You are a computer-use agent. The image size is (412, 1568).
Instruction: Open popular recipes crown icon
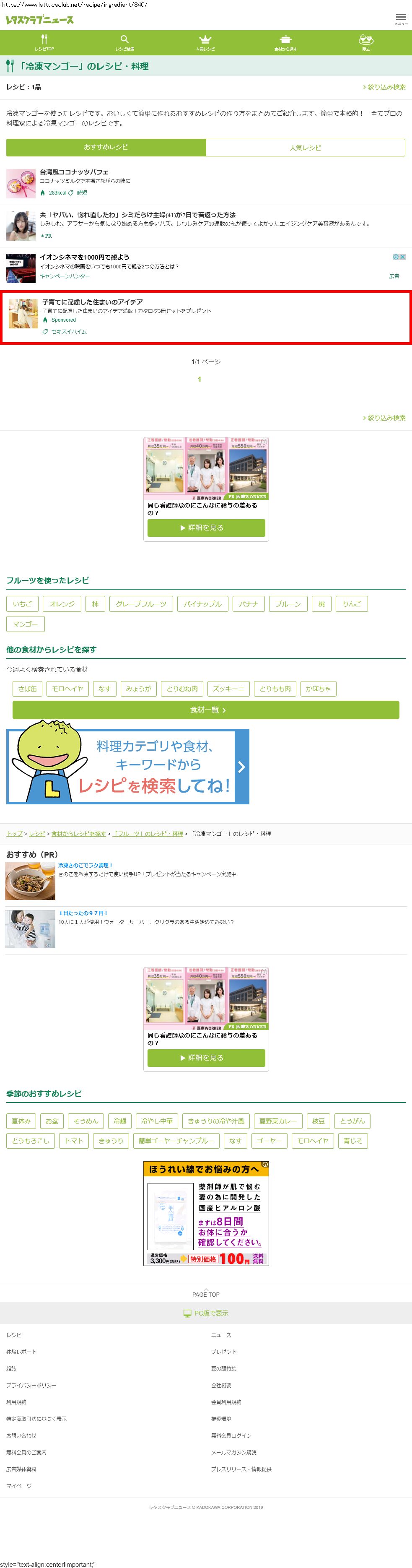(x=205, y=39)
